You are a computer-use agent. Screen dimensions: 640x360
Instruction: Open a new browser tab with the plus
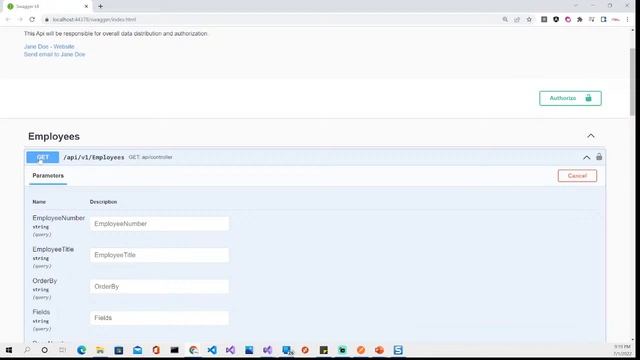(100, 6)
